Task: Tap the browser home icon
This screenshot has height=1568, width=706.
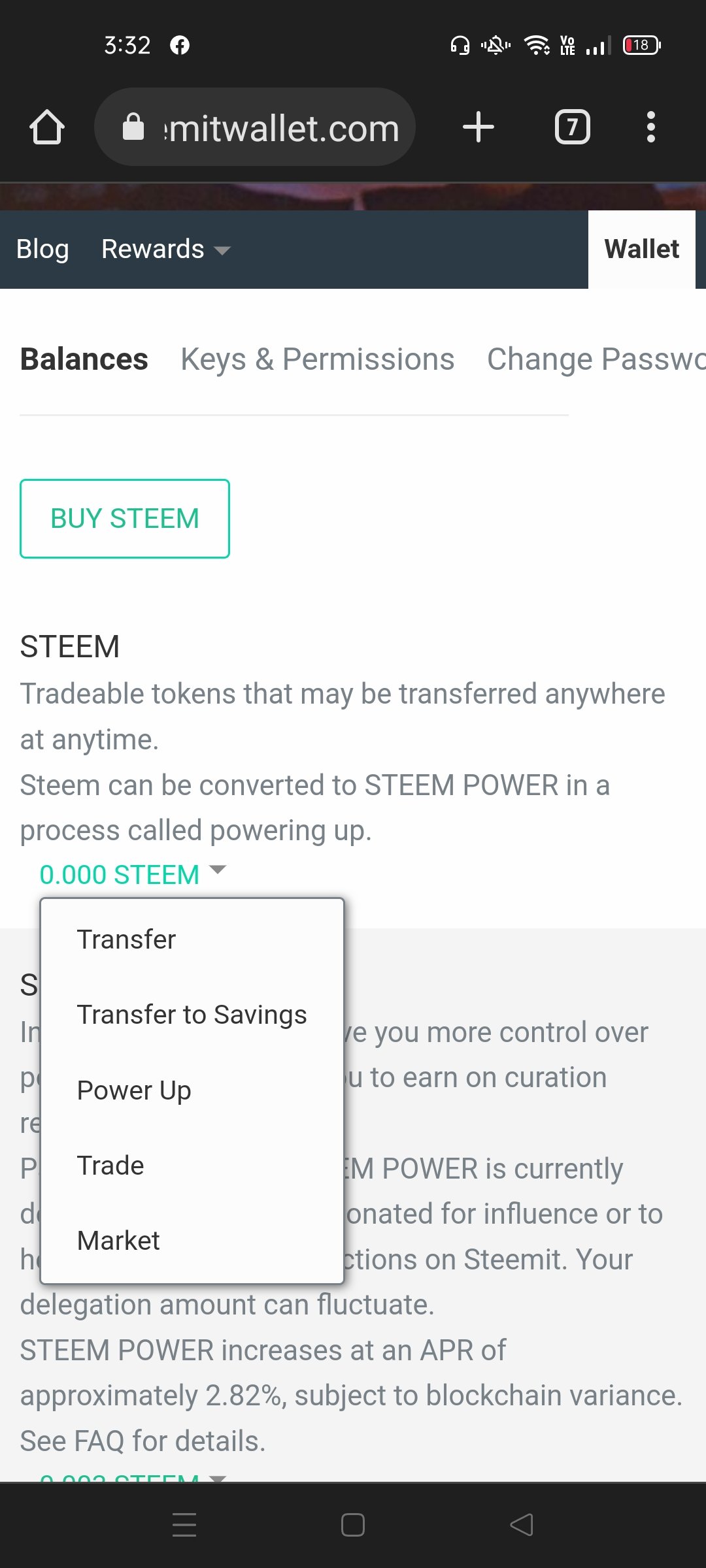Action: pos(47,127)
